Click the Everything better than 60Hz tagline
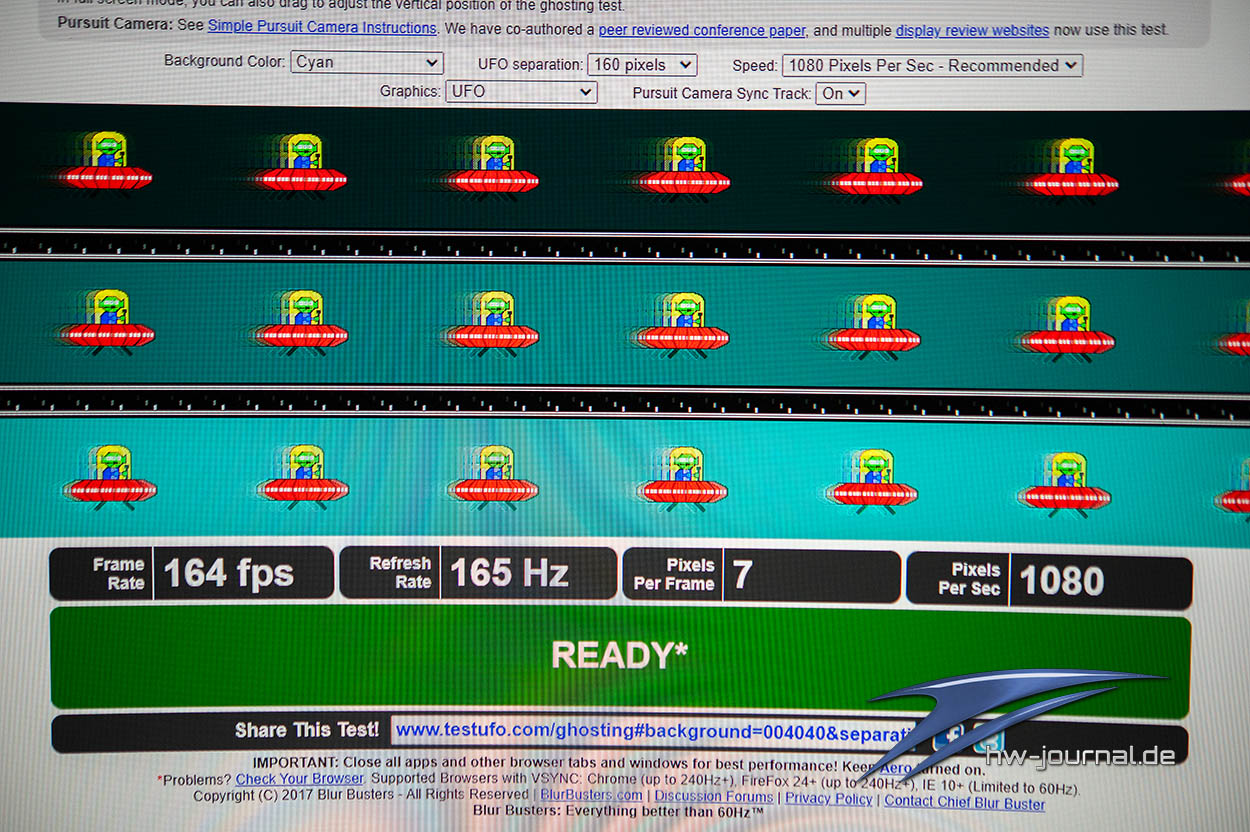Image resolution: width=1250 pixels, height=832 pixels. click(618, 811)
